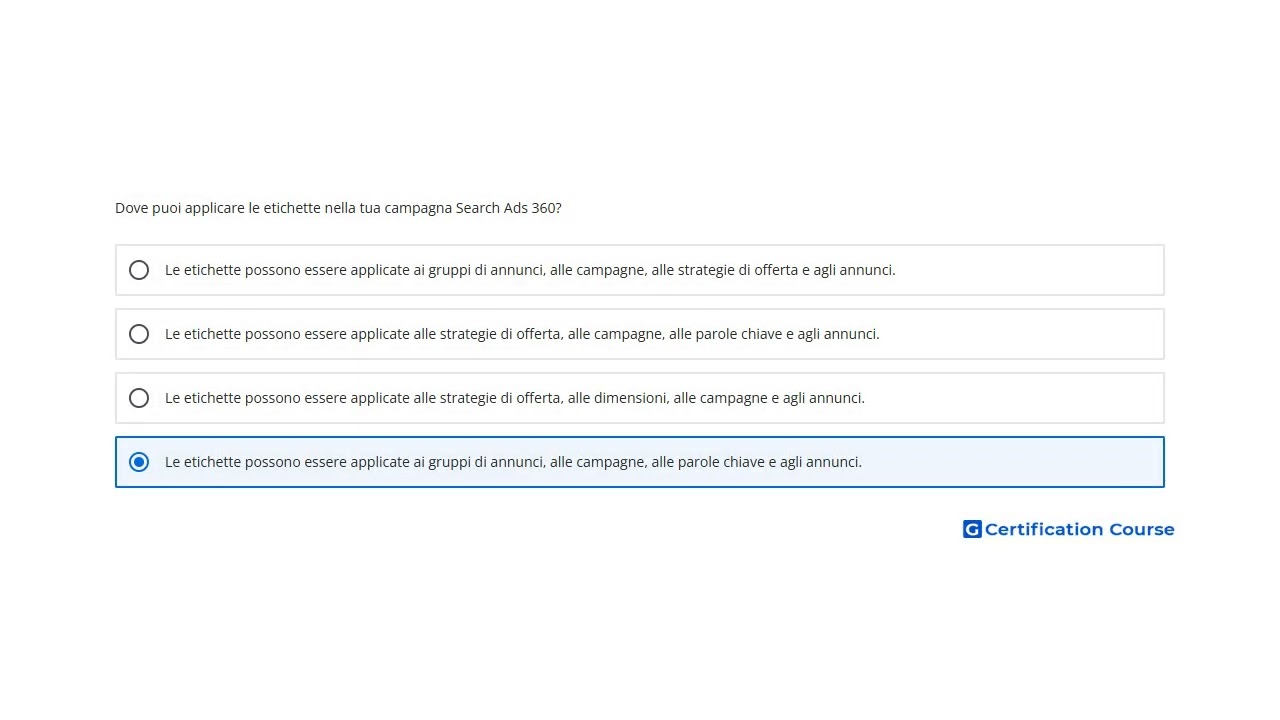Pick answer text ending 'strategie di offerta e agli annunci'
1280x720 pixels.
pyautogui.click(x=530, y=270)
